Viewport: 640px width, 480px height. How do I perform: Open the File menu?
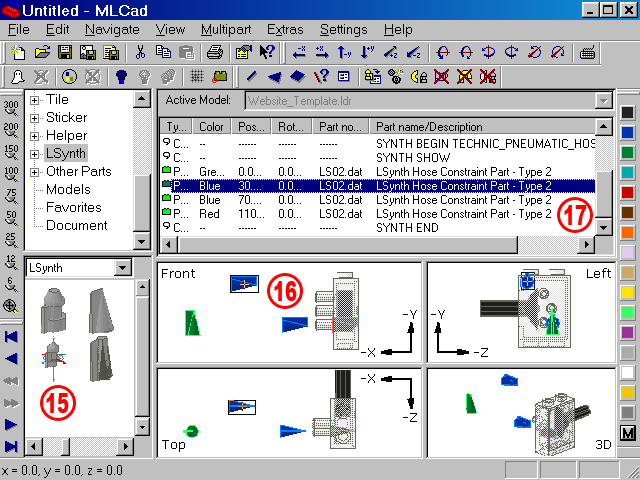[x=18, y=30]
